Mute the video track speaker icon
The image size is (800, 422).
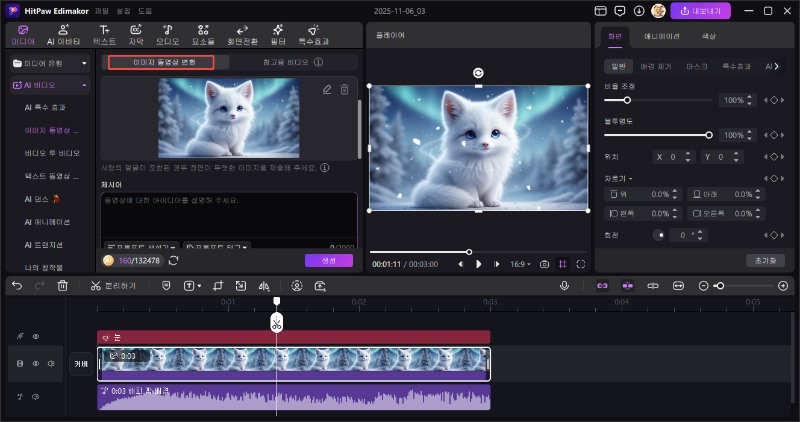click(x=51, y=363)
